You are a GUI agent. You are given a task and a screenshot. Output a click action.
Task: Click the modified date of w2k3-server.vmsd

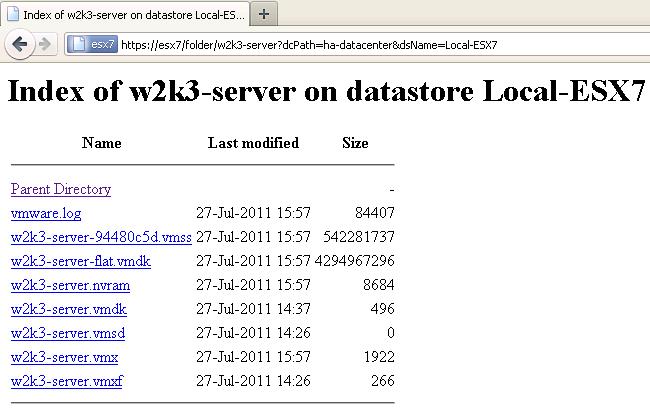[x=253, y=333]
